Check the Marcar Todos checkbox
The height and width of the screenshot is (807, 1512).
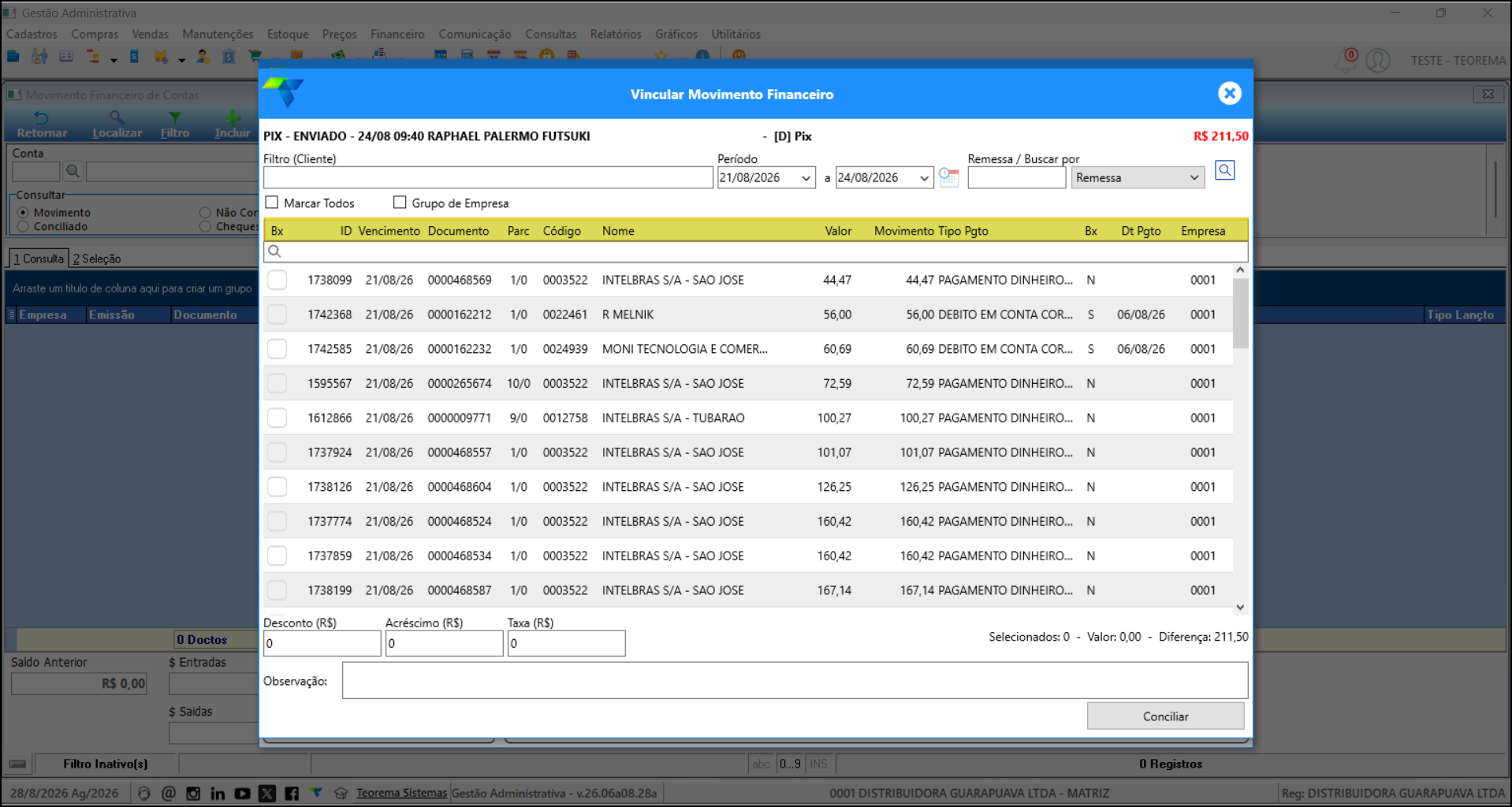click(x=272, y=203)
